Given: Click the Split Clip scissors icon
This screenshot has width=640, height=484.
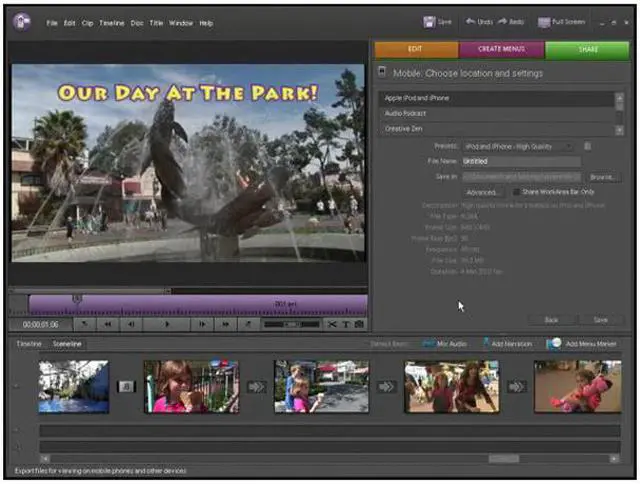Looking at the screenshot, I should (x=332, y=324).
